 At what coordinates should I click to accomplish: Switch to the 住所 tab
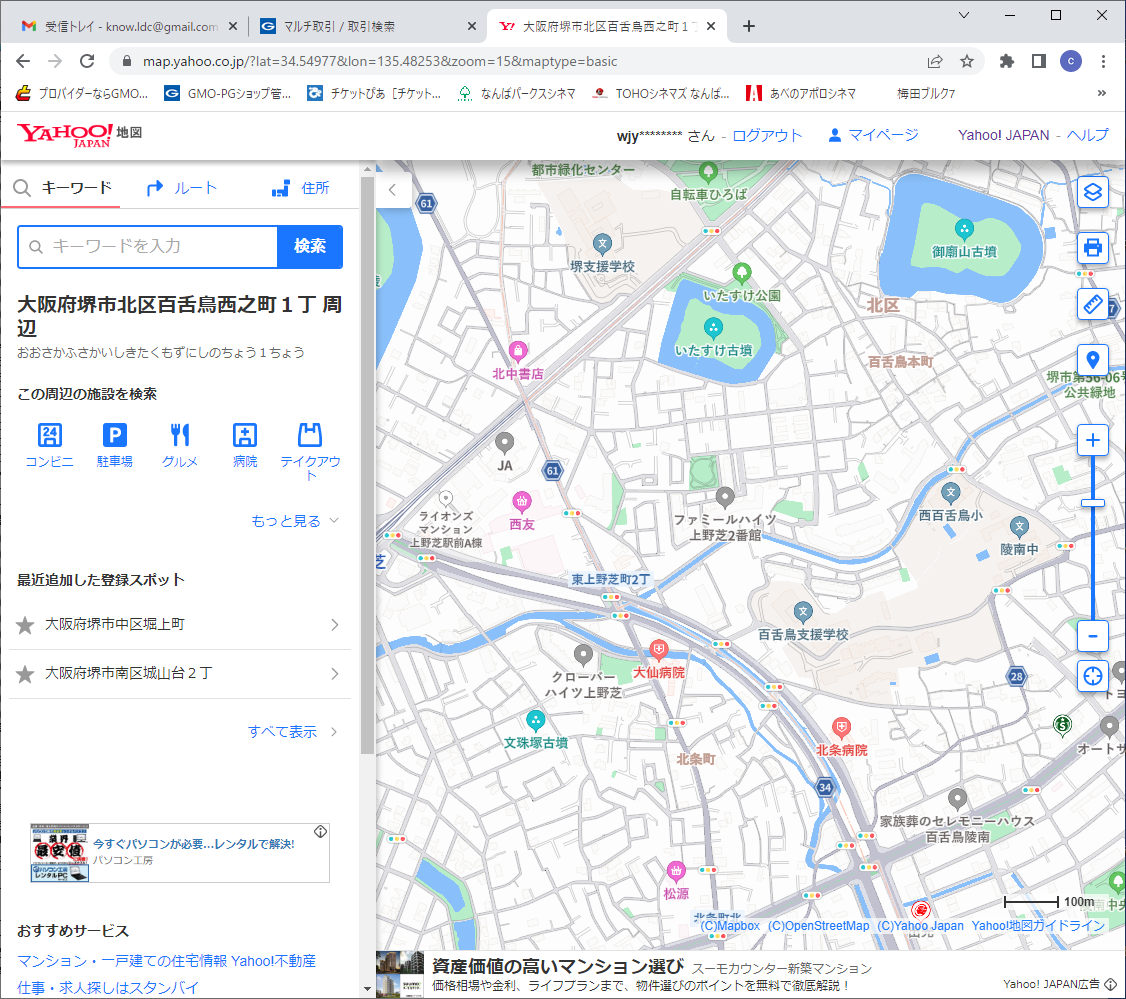click(301, 188)
